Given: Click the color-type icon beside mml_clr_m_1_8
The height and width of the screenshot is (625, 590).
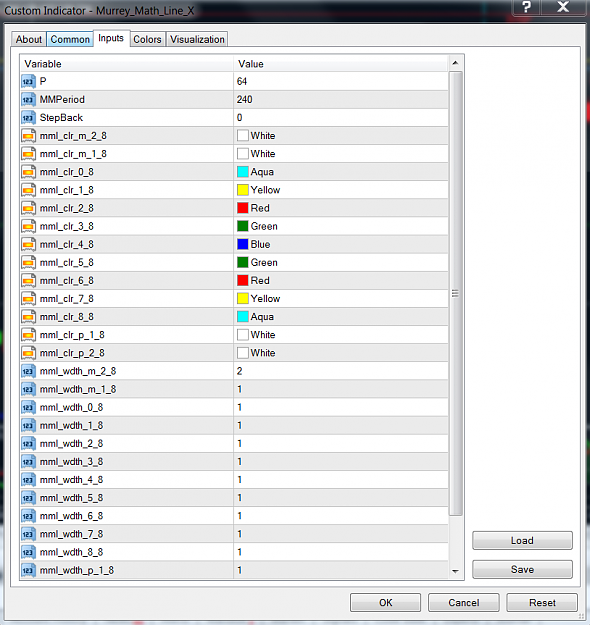Looking at the screenshot, I should [x=28, y=154].
